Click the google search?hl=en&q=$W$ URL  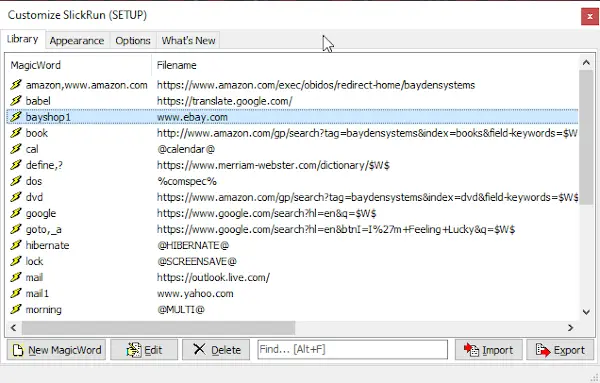point(267,213)
